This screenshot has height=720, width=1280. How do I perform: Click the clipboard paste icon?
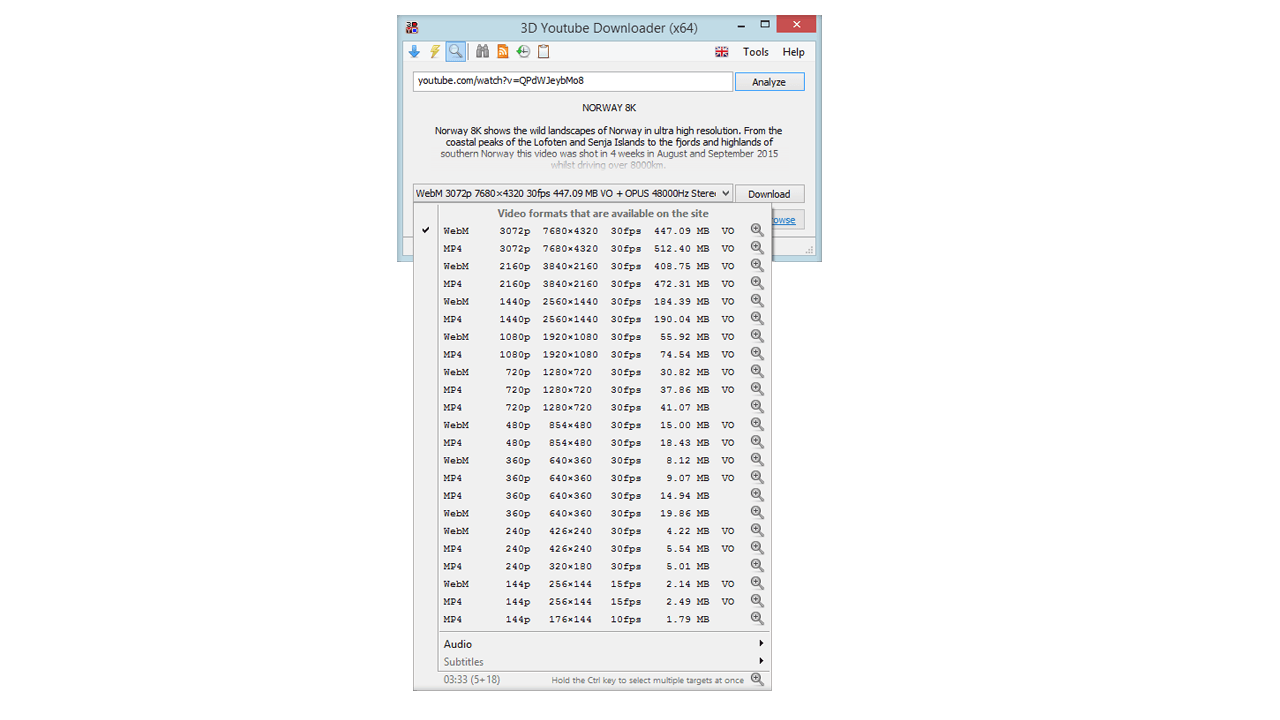pos(543,51)
